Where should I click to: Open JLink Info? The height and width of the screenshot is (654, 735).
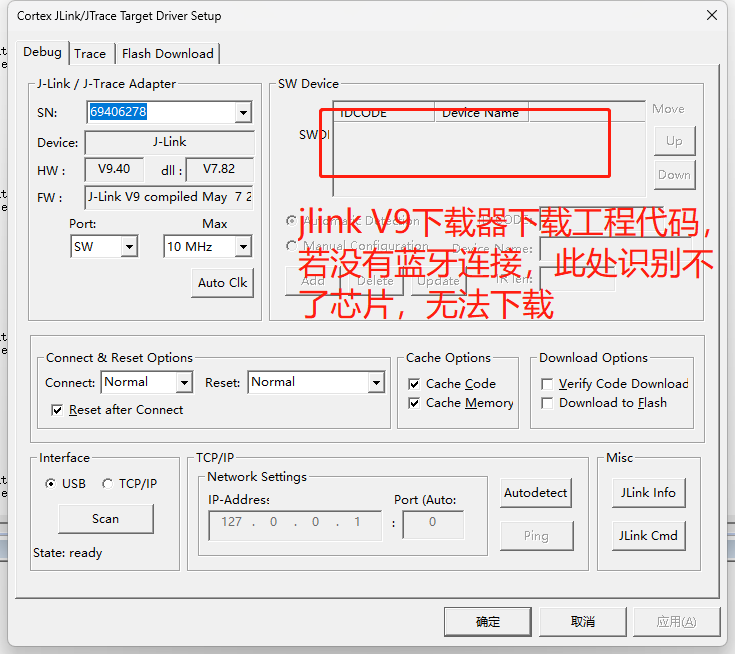(x=648, y=493)
